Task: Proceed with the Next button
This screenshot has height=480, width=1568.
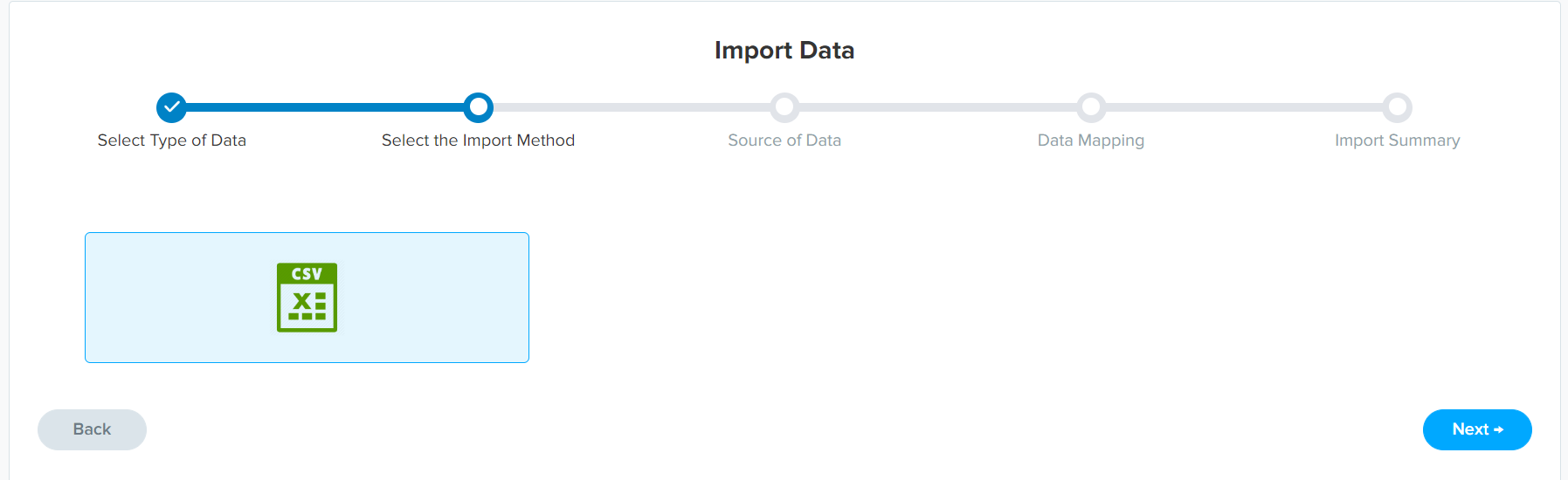Action: 1477,429
